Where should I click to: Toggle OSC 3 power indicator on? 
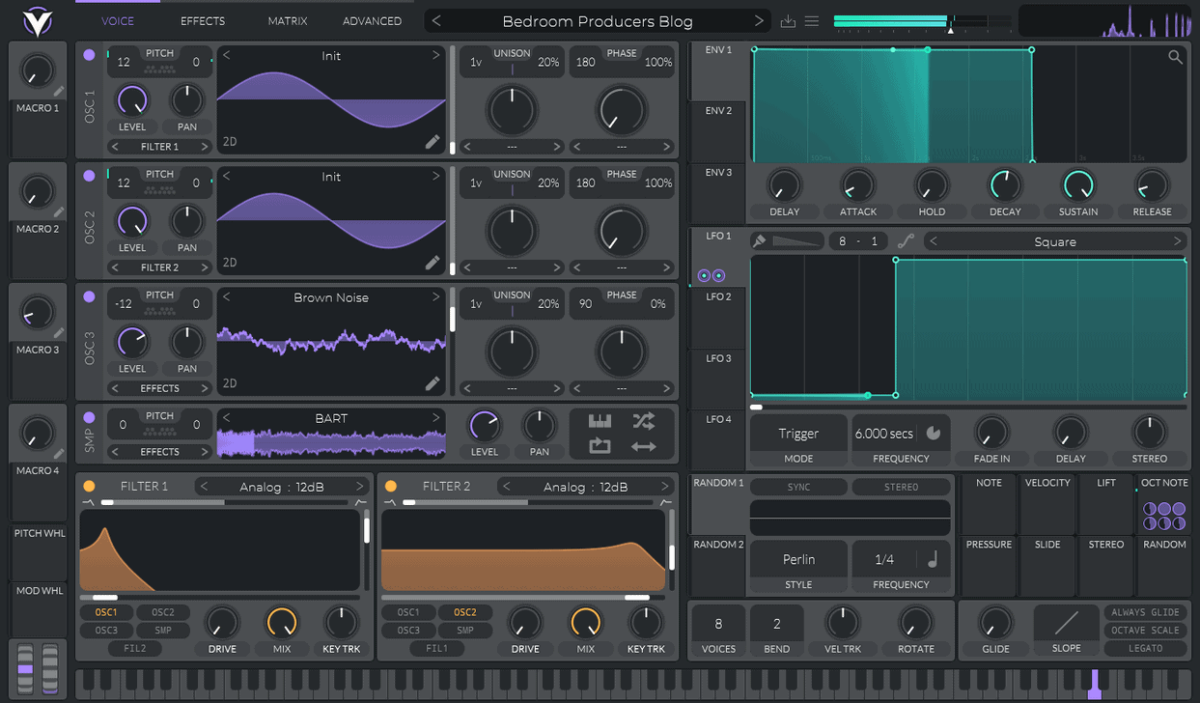(89, 295)
